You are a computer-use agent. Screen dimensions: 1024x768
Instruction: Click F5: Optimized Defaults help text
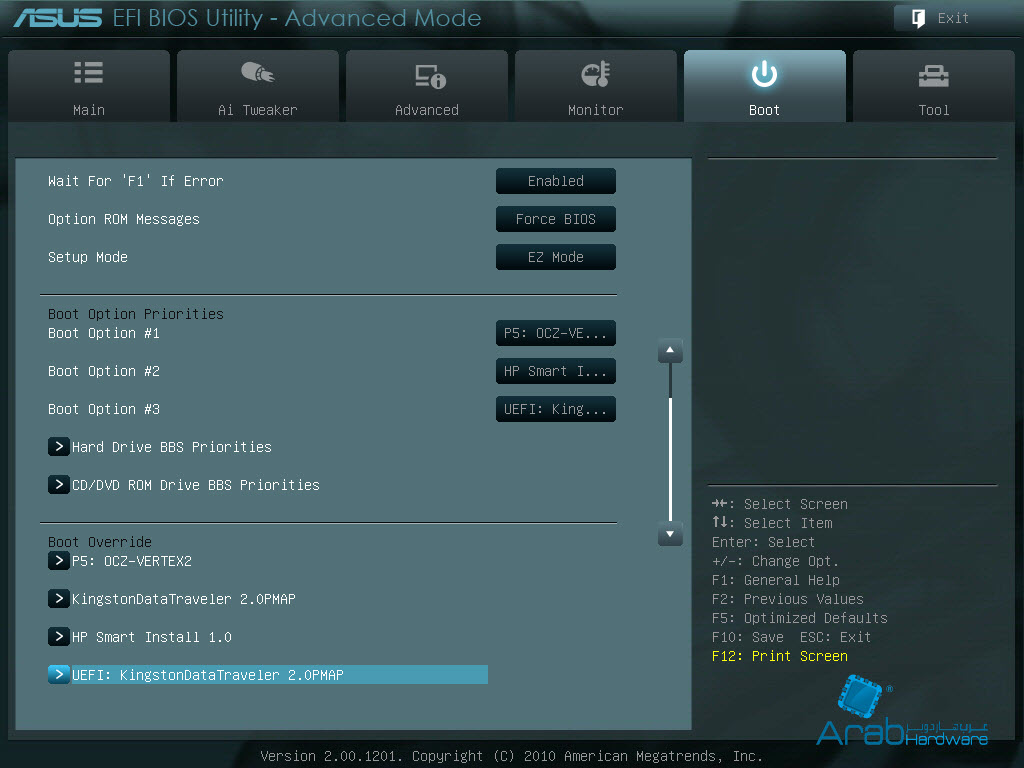coord(799,618)
